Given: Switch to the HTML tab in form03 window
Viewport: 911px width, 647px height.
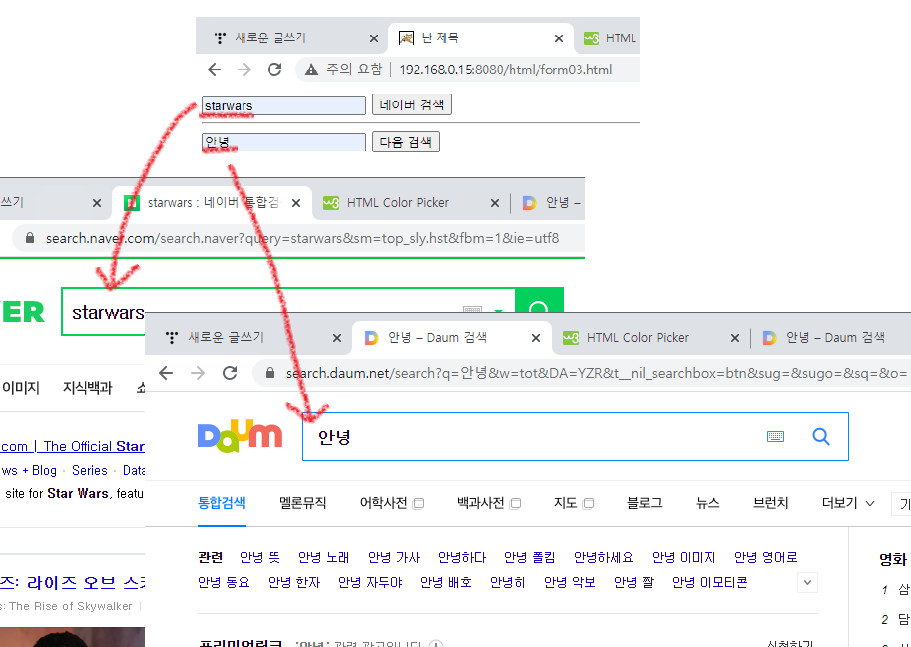Looking at the screenshot, I should coord(610,38).
